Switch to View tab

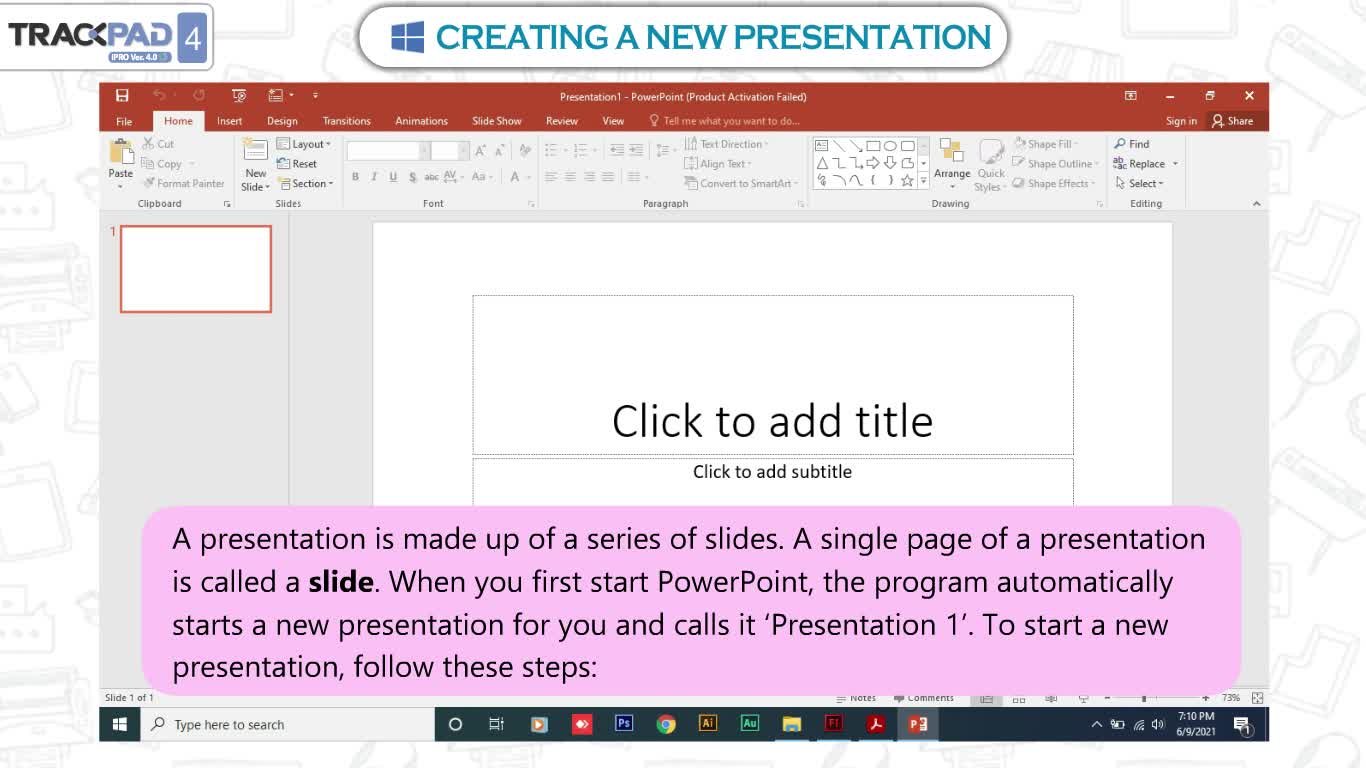613,121
